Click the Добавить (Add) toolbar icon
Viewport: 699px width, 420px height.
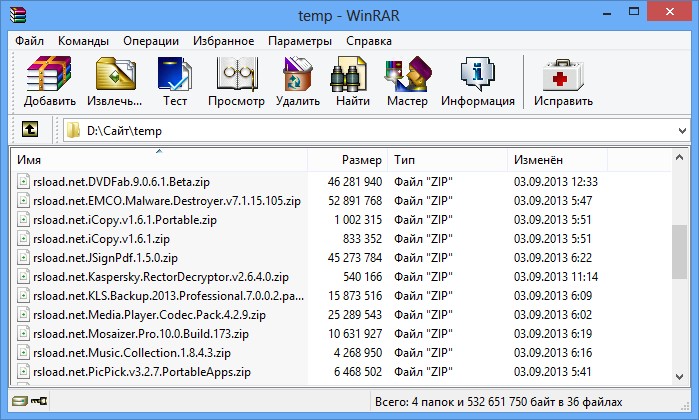[49, 82]
